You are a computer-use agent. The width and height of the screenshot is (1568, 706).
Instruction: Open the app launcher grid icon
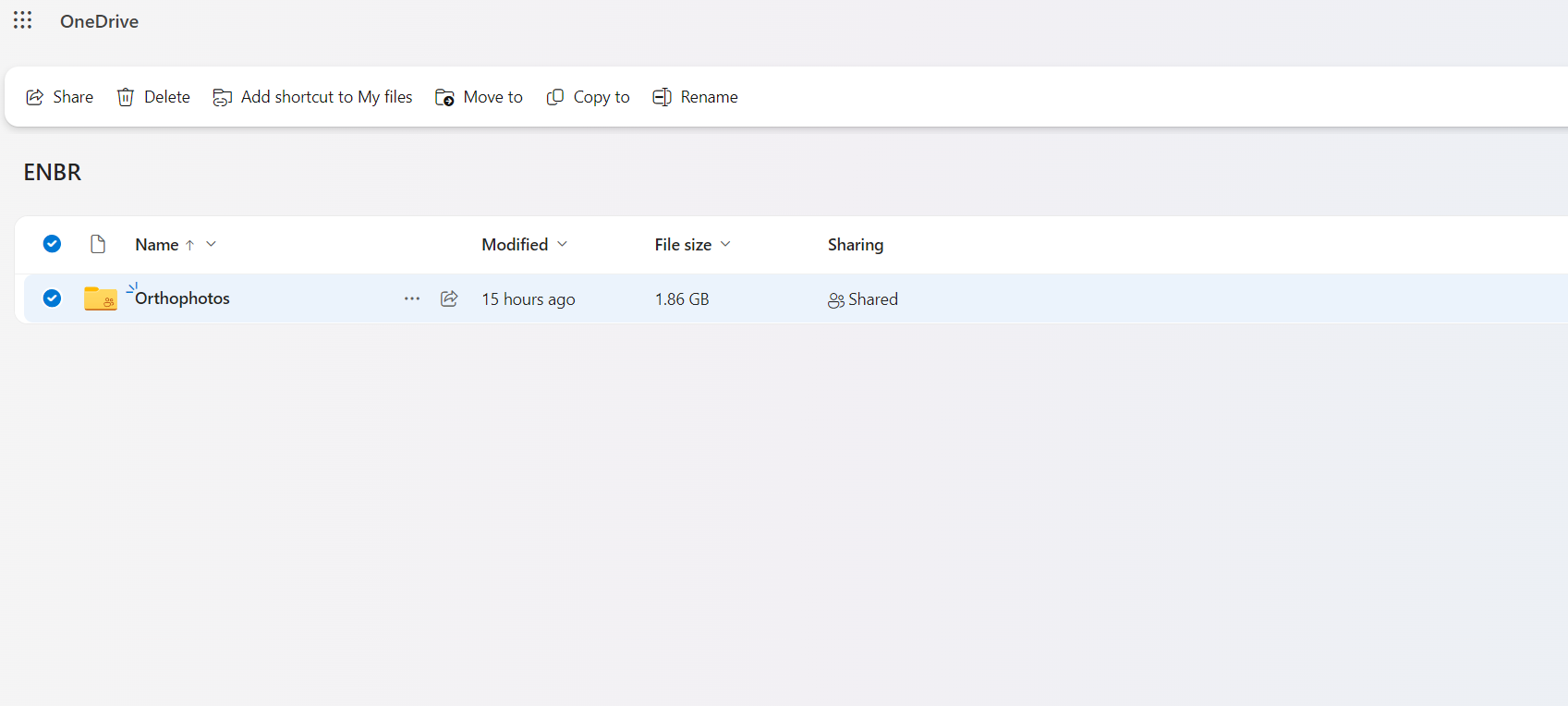pos(23,20)
